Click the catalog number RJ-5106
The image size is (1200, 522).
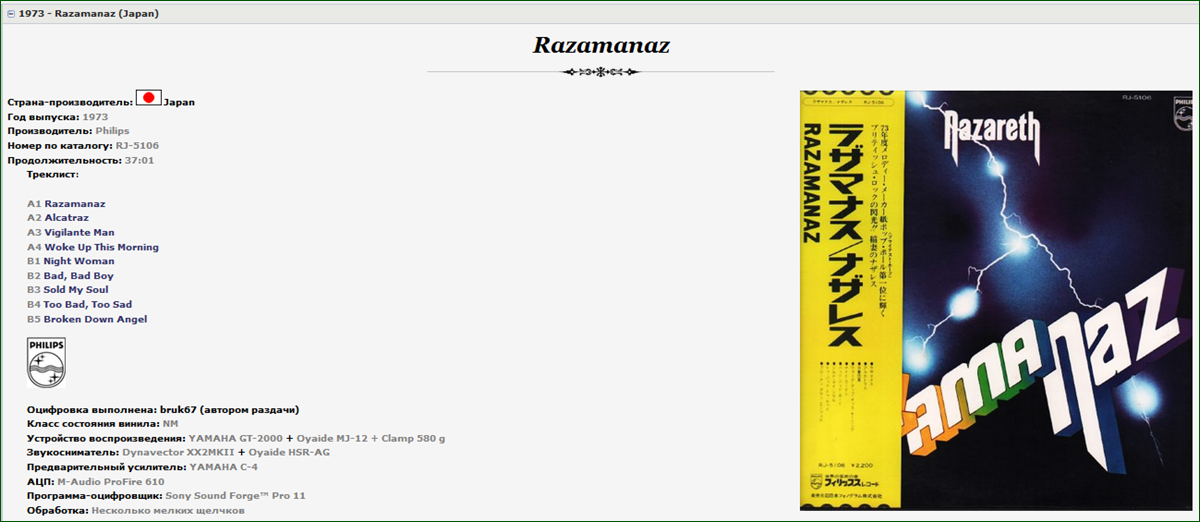(x=137, y=146)
